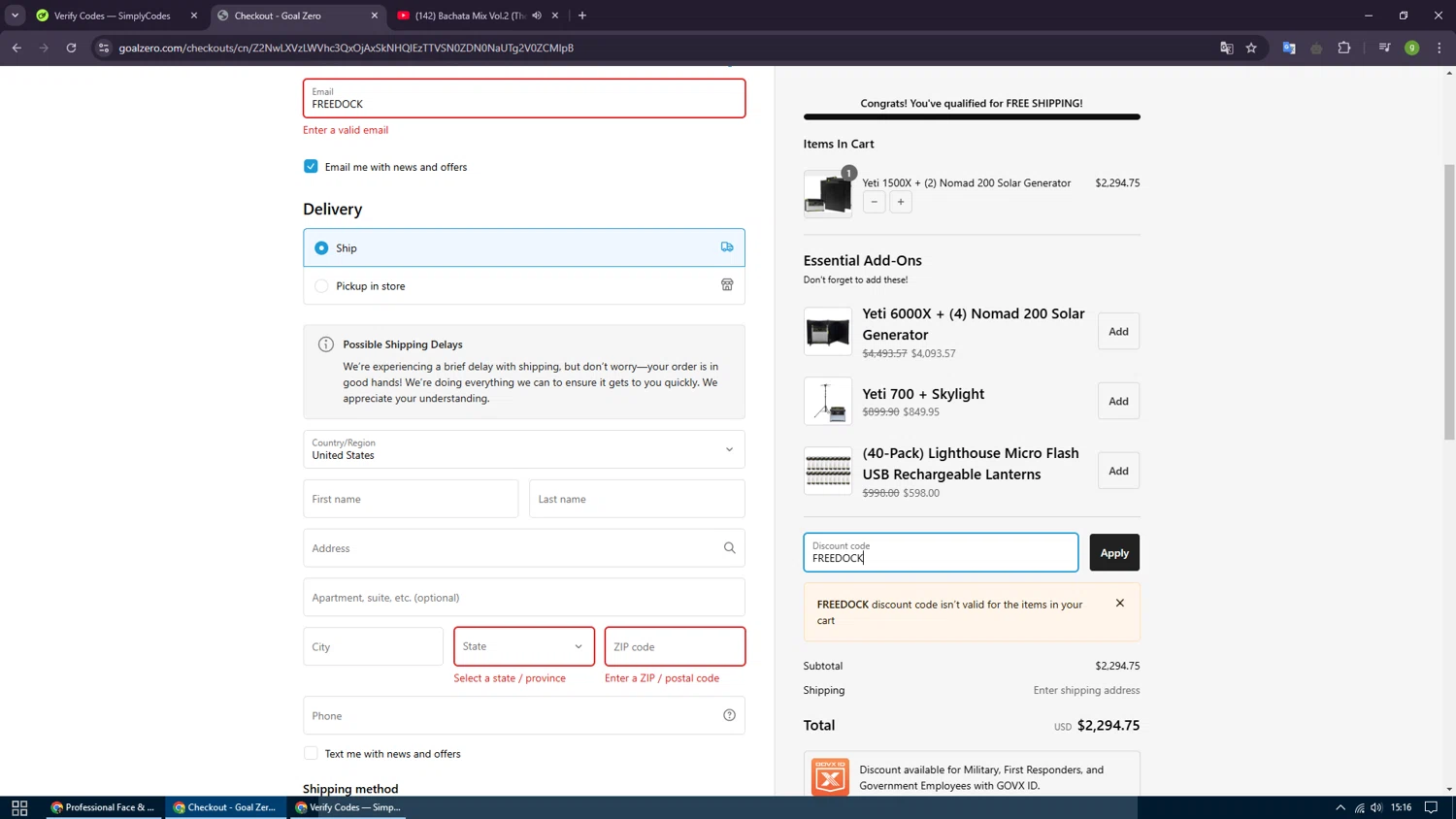Screen dimensions: 1456x819
Task: Choose Pickup in store radio button
Action: [x=321, y=286]
